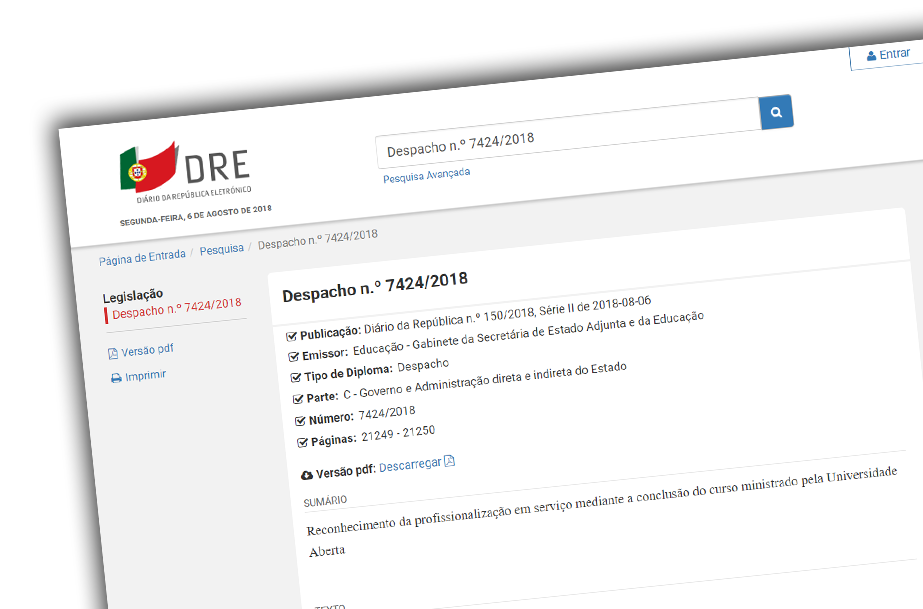Viewport: 923px width, 609px height.
Task: Click the PDF icon after the Descarregar link
Action: pyautogui.click(x=449, y=463)
